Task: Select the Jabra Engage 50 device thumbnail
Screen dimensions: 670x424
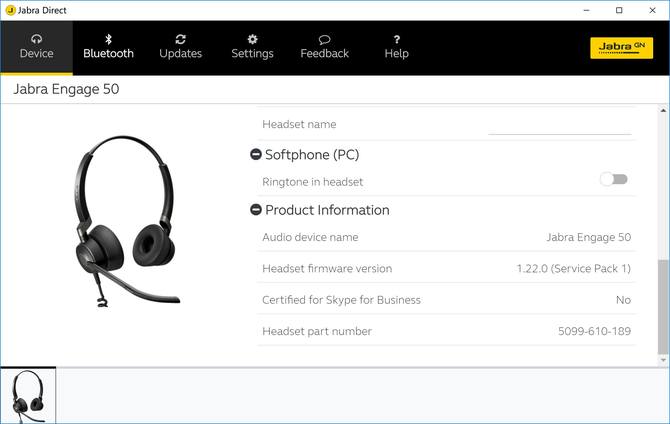Action: pos(28,396)
